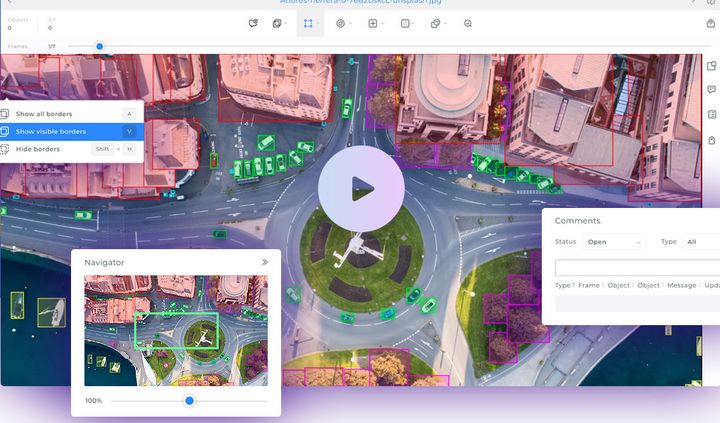Click the Navigator zoom slider handle

(x=189, y=401)
